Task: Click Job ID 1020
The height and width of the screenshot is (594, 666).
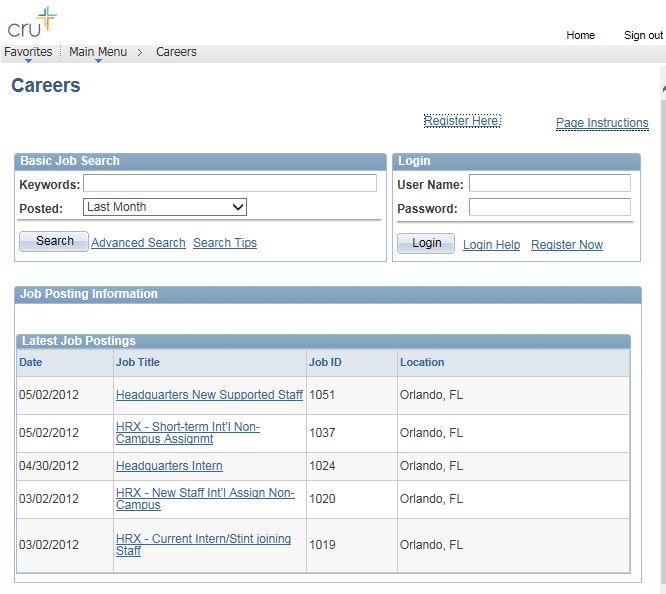Action: 322,499
